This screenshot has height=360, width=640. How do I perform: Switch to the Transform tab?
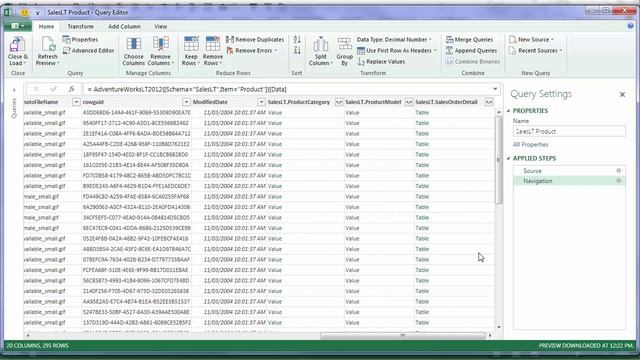click(x=80, y=26)
